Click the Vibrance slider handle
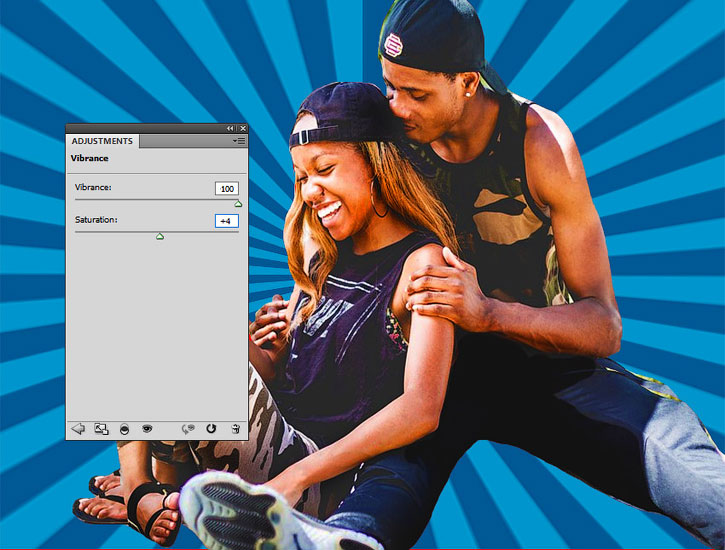 238,204
